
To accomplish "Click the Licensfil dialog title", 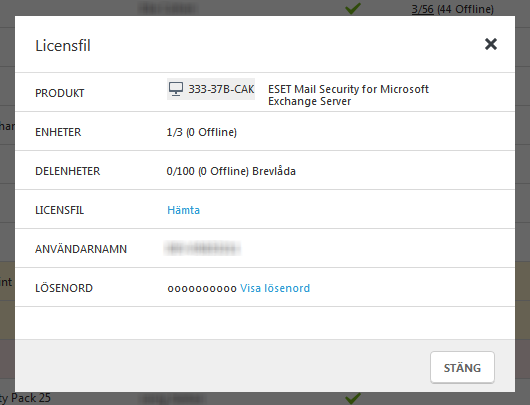I will [x=63, y=46].
